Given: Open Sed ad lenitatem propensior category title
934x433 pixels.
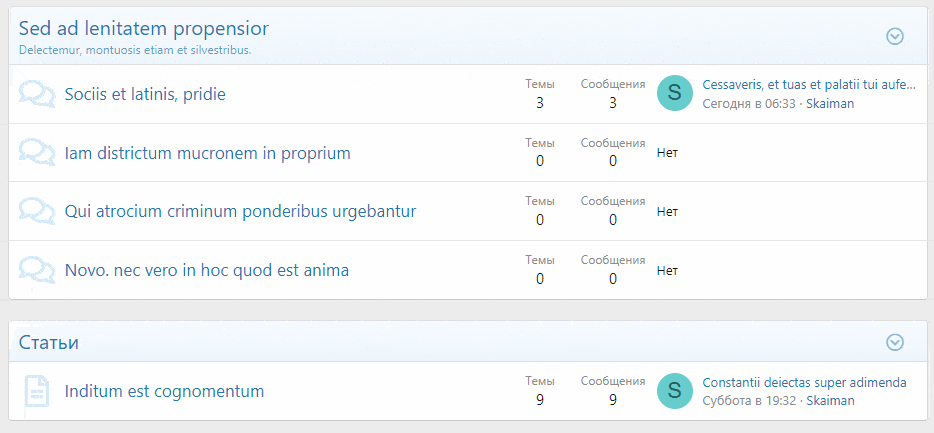Looking at the screenshot, I should coord(143,28).
